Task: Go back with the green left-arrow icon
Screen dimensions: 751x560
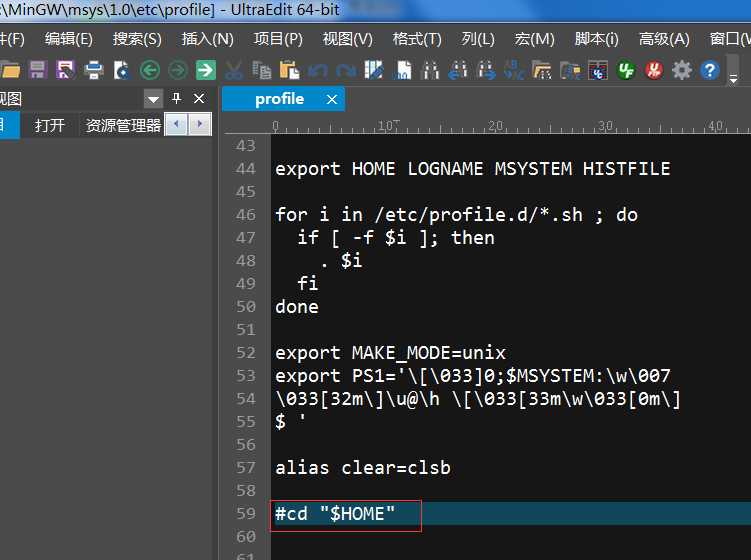Action: click(149, 70)
